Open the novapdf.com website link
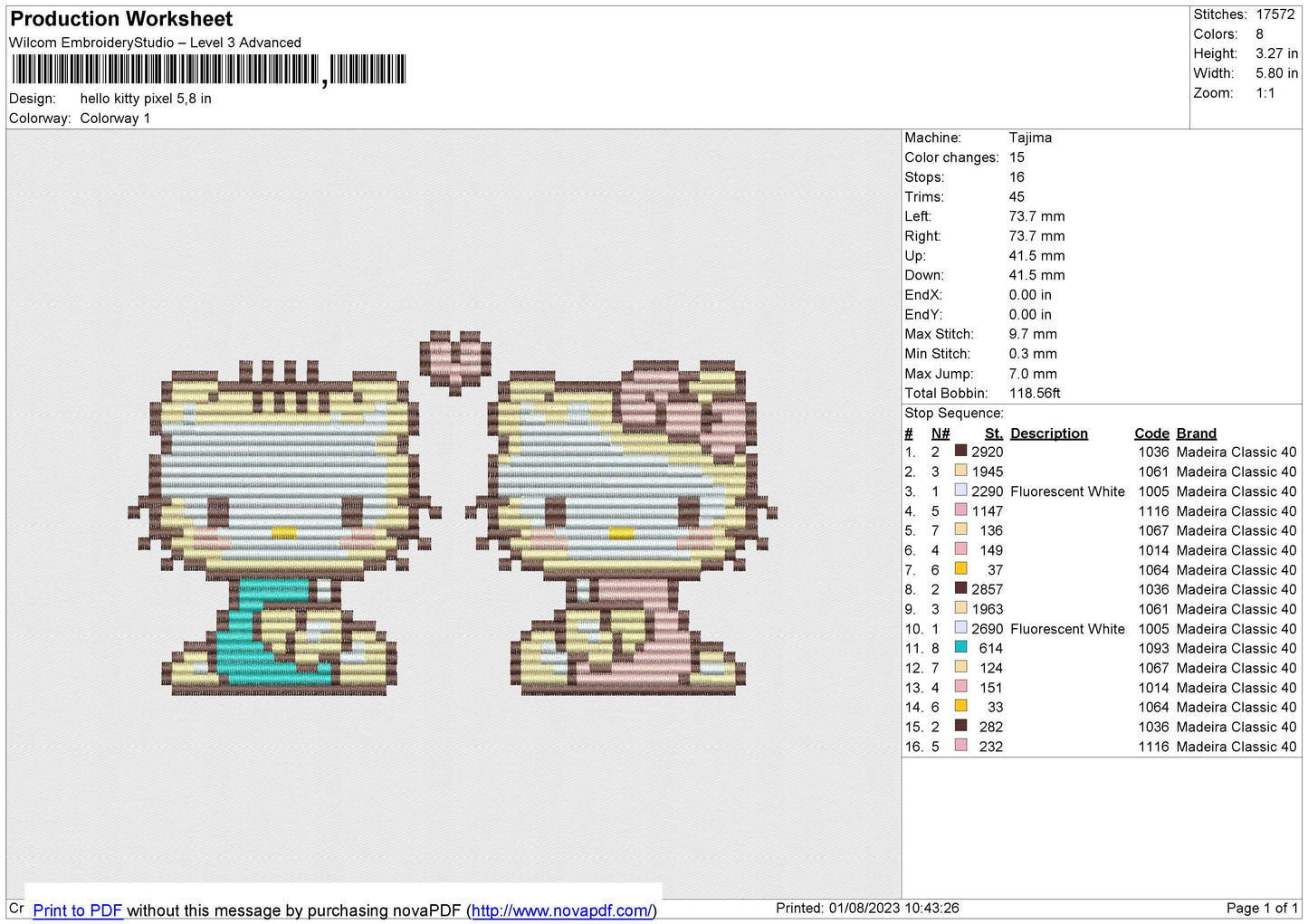The width and height of the screenshot is (1308, 924). (x=561, y=910)
